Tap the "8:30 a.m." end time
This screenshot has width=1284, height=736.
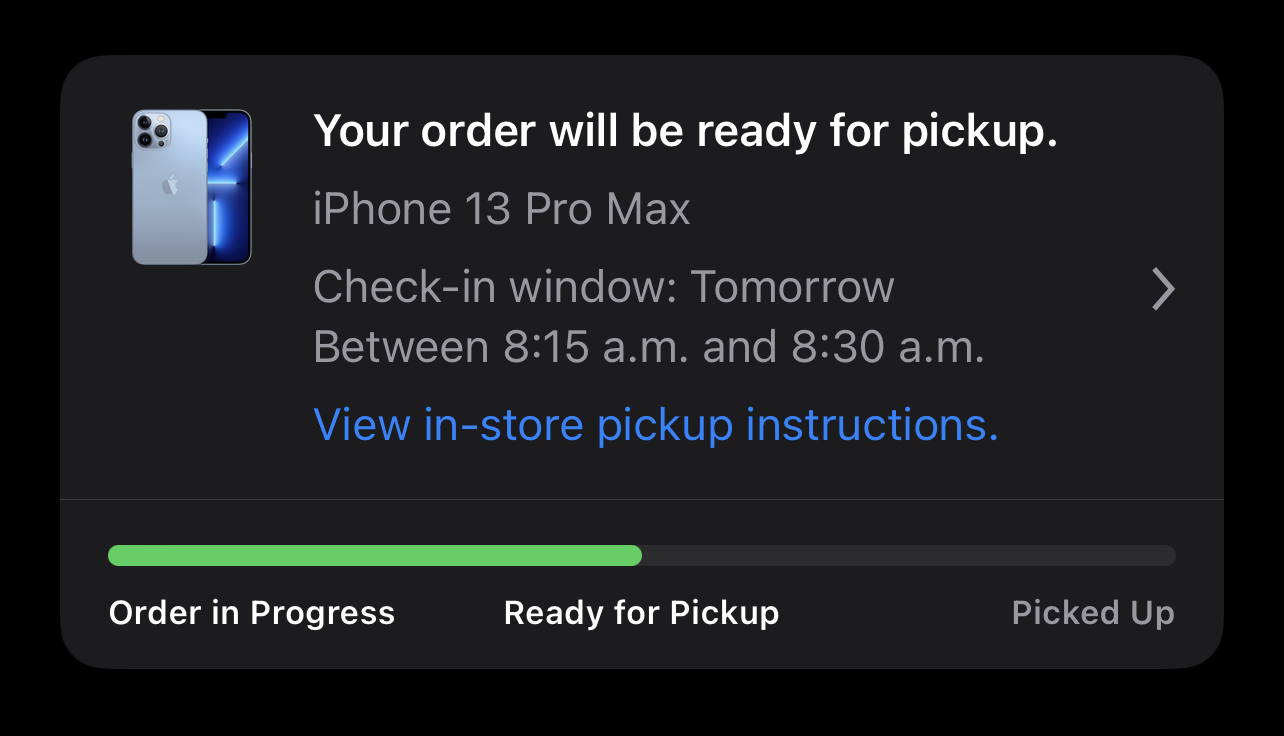(888, 347)
